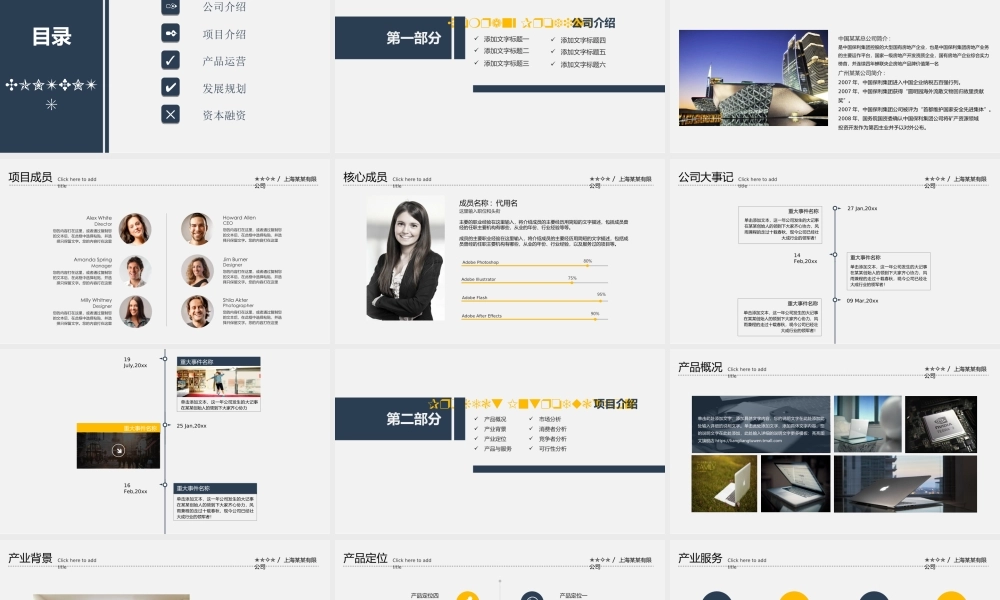1000x600 pixels.
Task: Click the night skyline building photo
Action: pyautogui.click(x=753, y=78)
